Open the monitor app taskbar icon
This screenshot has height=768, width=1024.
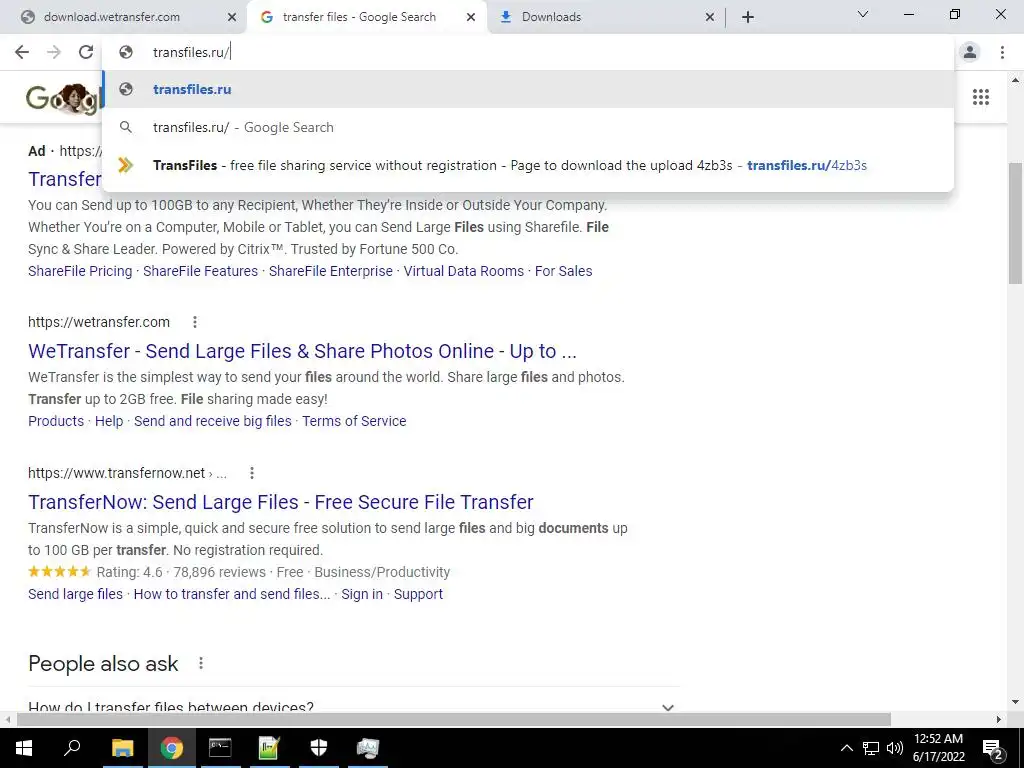point(368,748)
